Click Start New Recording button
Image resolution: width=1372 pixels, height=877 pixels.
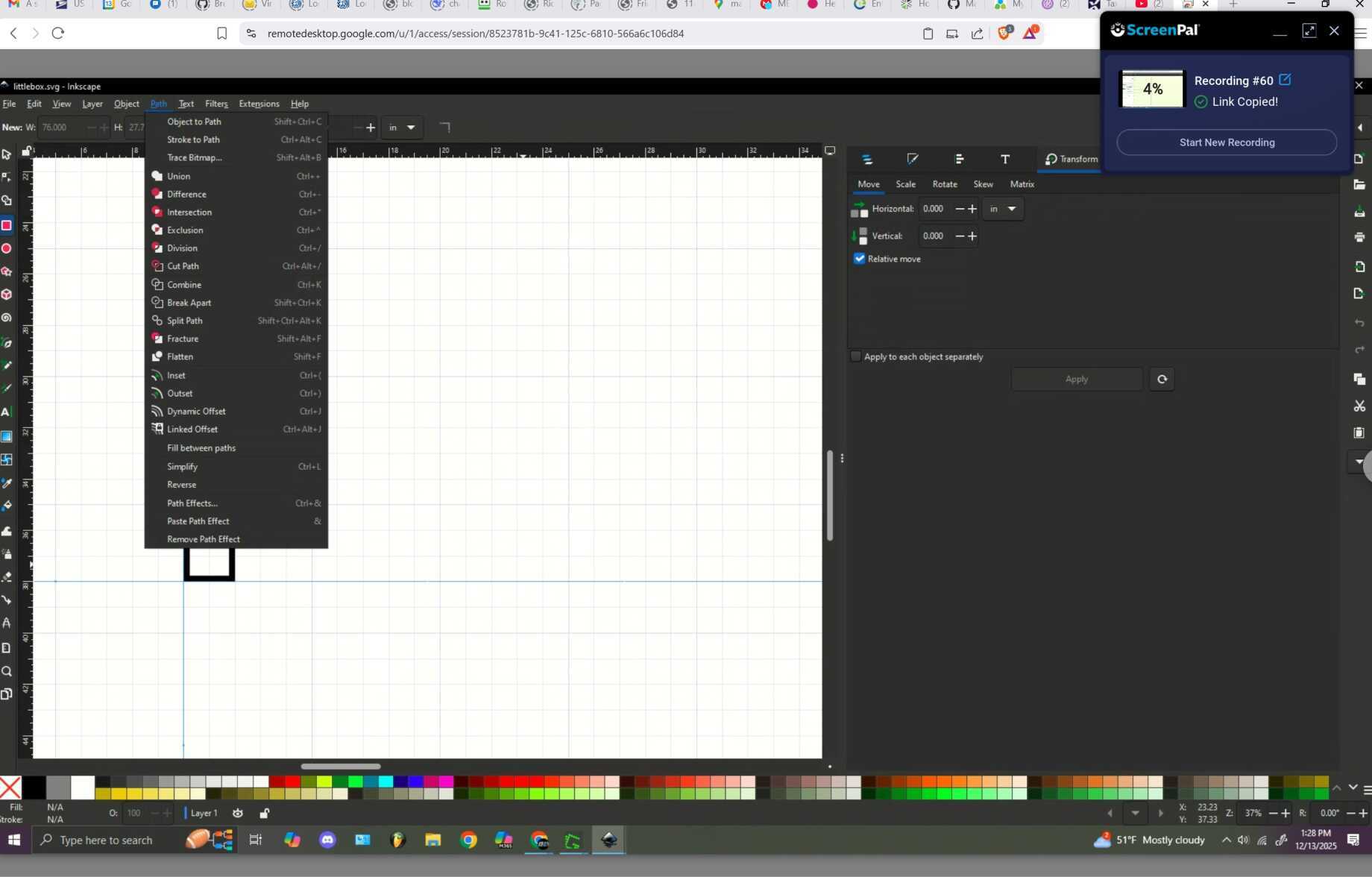pyautogui.click(x=1227, y=142)
